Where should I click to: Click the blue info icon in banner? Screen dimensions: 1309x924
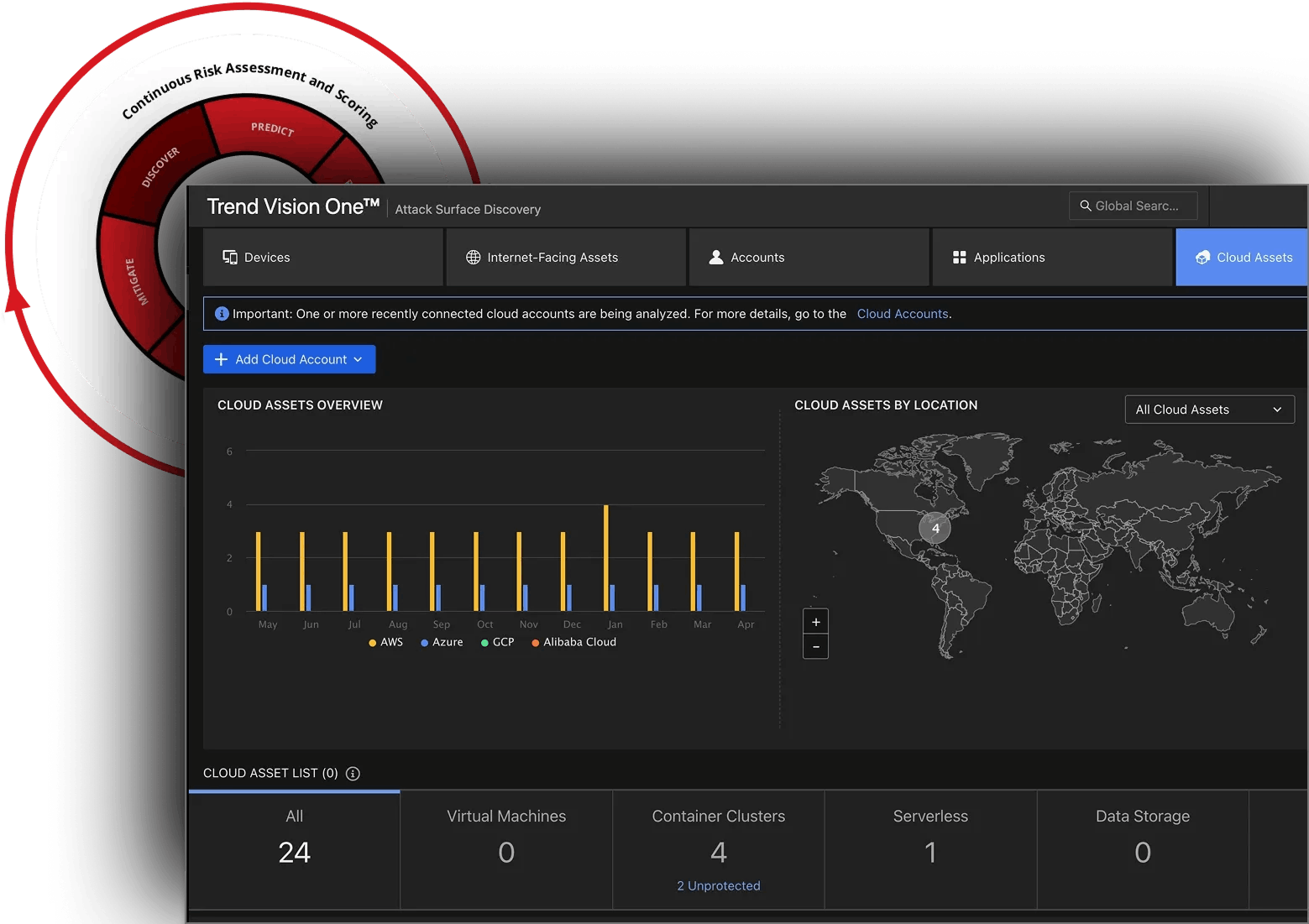[222, 314]
